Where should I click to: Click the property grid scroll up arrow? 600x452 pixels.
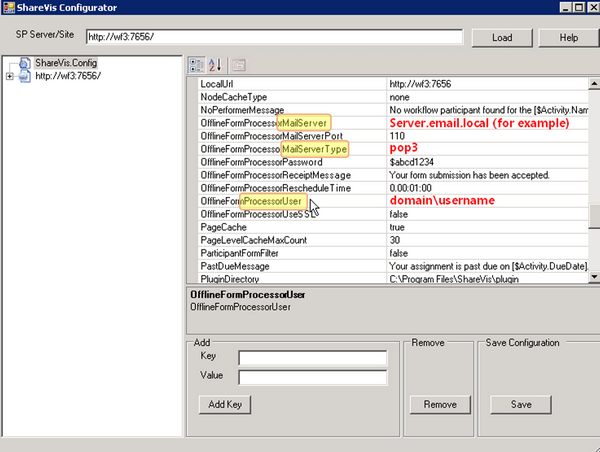point(594,83)
